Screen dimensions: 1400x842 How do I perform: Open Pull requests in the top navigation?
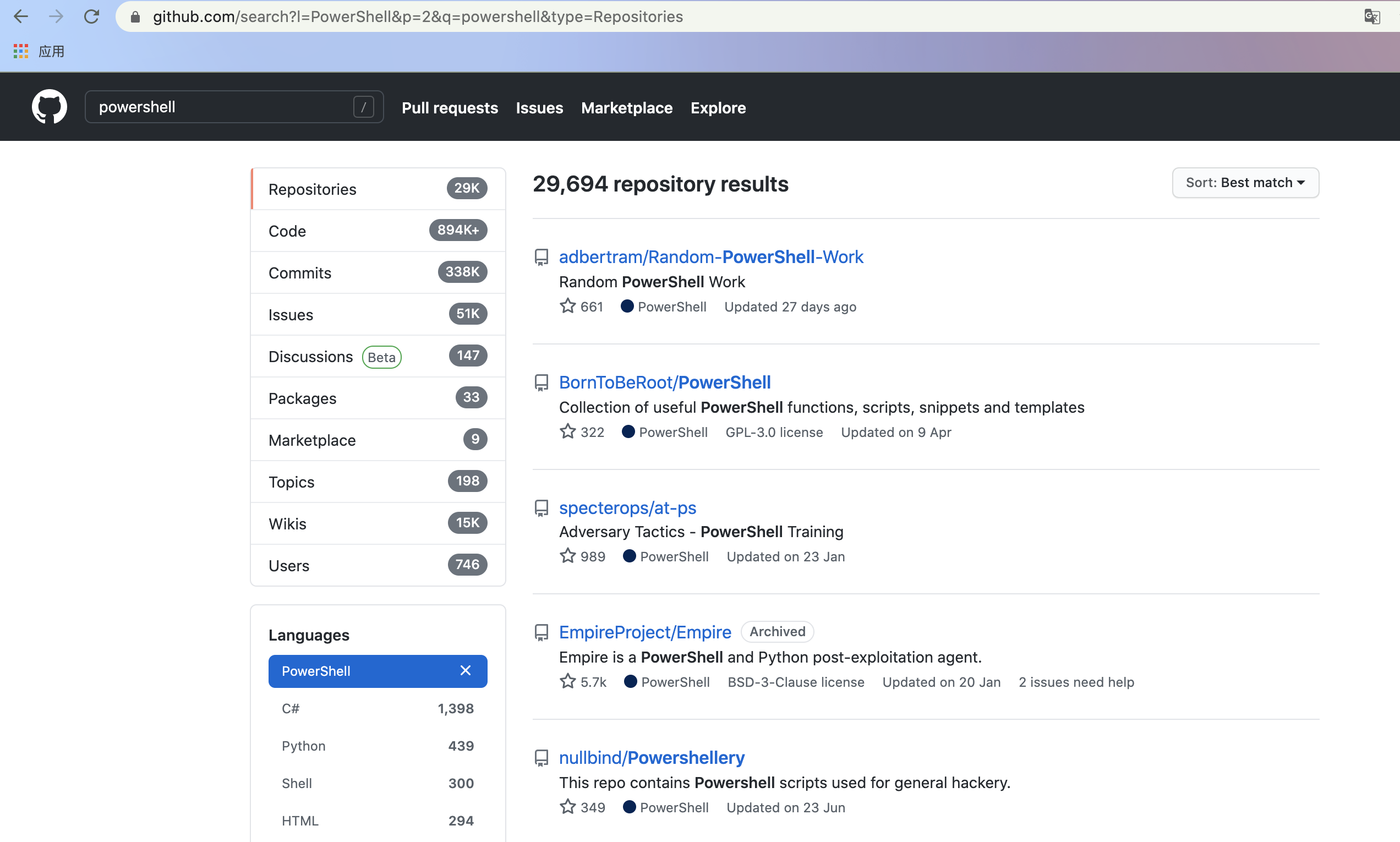point(449,108)
